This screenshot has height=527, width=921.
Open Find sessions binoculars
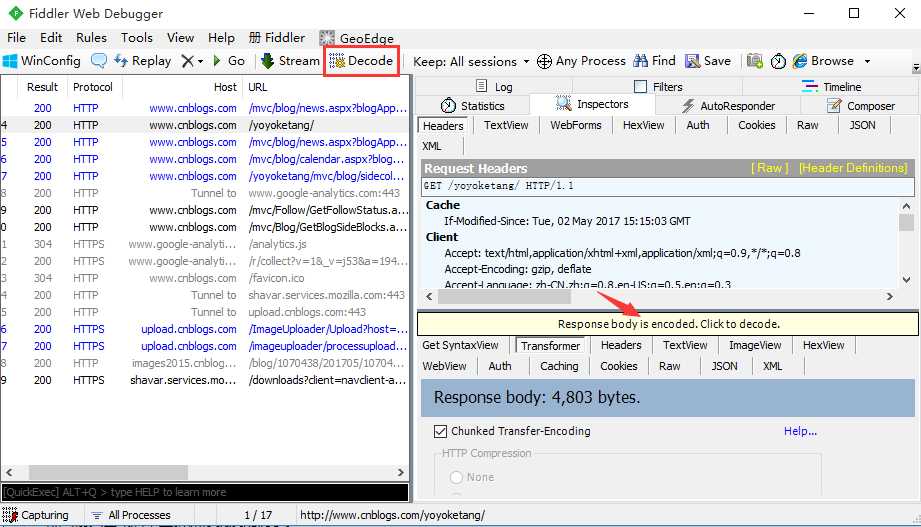tap(655, 61)
